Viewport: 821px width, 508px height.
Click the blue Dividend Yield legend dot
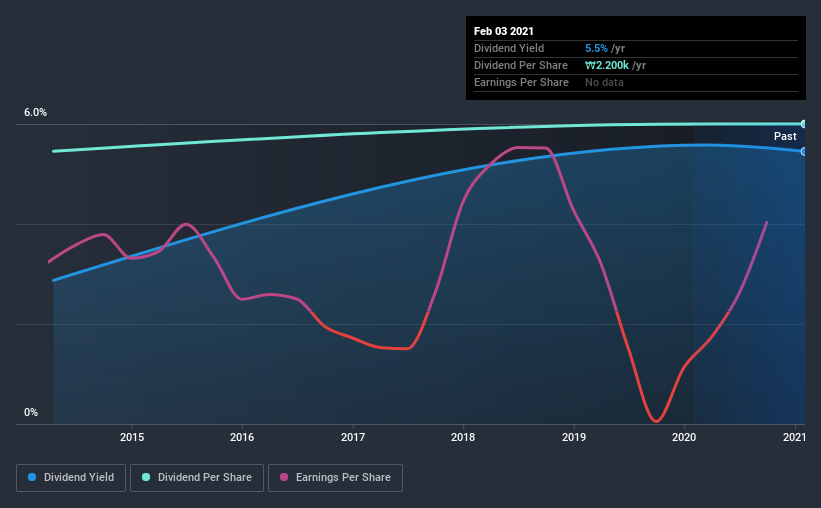click(x=32, y=477)
